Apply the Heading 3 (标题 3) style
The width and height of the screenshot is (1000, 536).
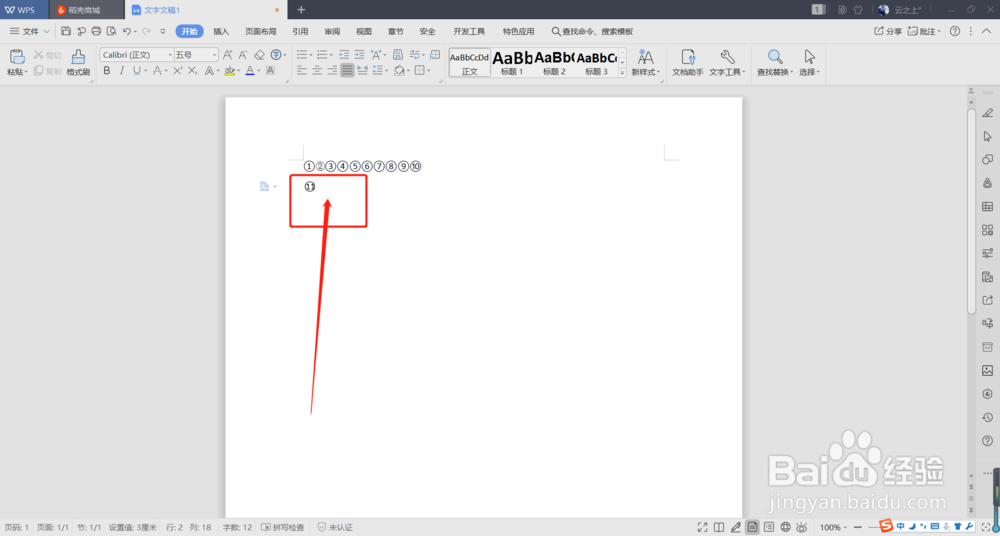point(596,63)
